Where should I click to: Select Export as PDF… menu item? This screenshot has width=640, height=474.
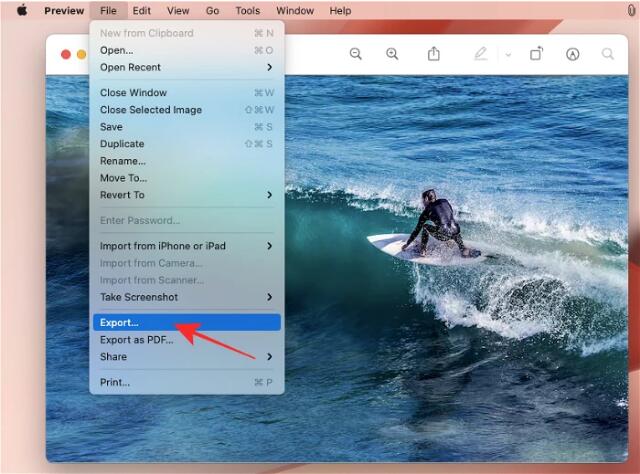point(136,340)
